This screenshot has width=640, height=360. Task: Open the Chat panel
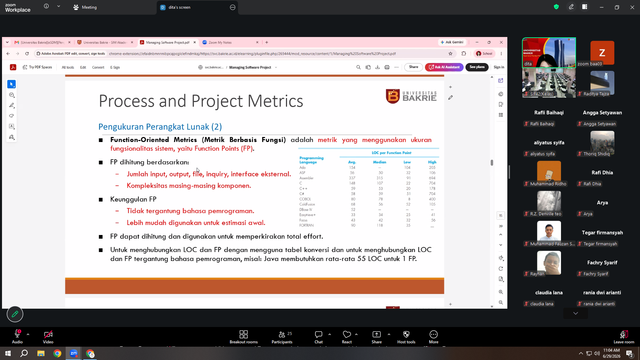(318, 336)
